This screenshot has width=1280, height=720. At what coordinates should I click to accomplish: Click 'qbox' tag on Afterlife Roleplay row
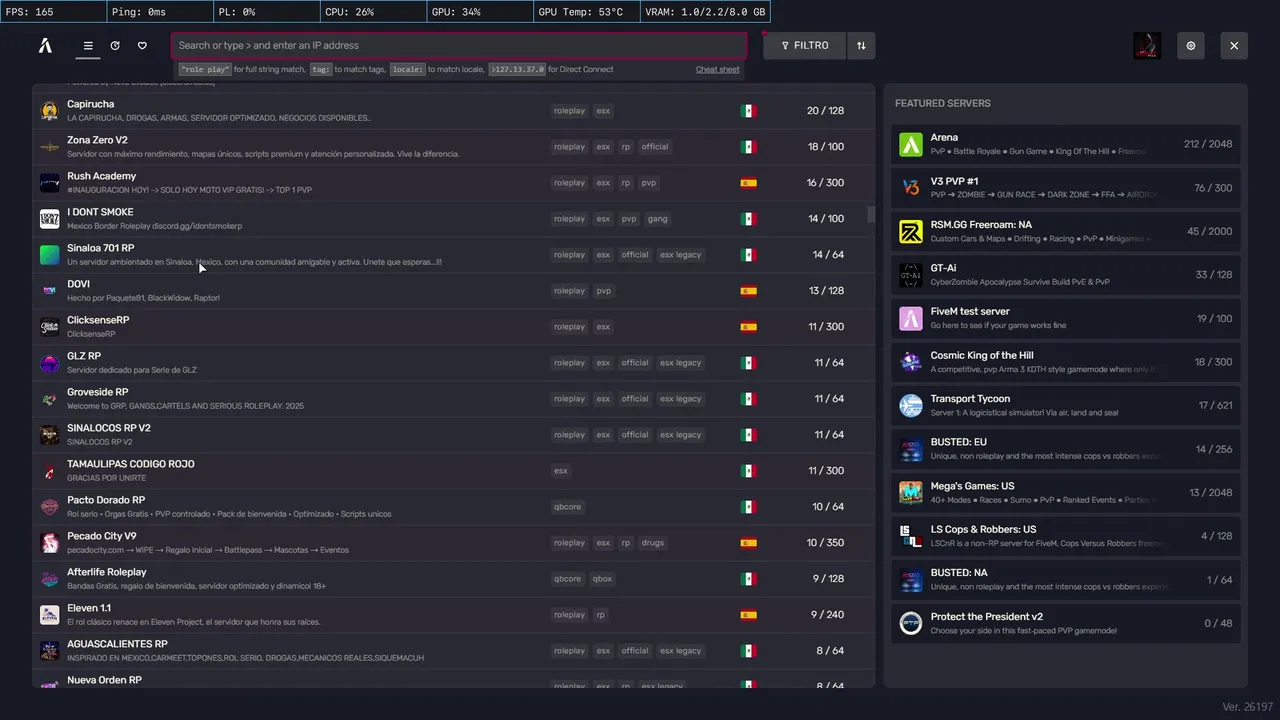(x=602, y=579)
